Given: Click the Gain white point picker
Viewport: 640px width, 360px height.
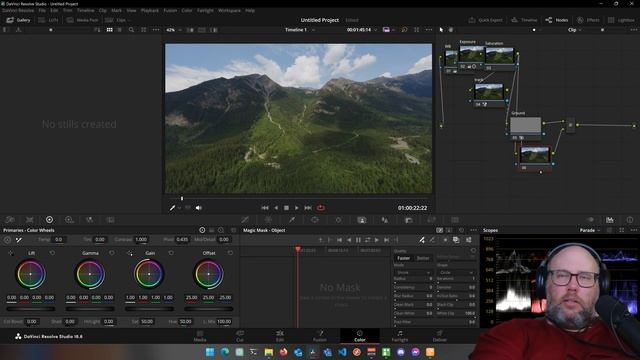Looking at the screenshot, I should pyautogui.click(x=130, y=253).
